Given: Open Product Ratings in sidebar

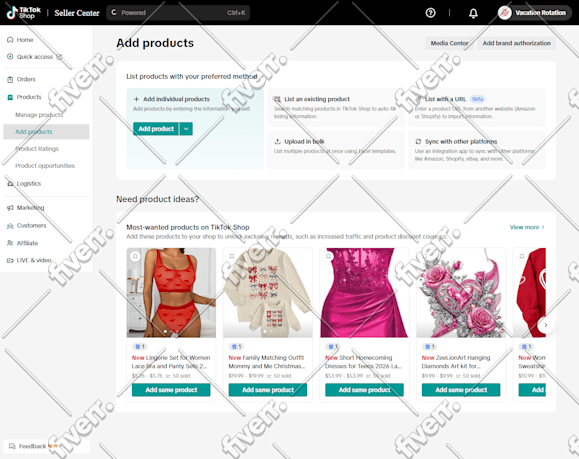Looking at the screenshot, I should point(37,149).
